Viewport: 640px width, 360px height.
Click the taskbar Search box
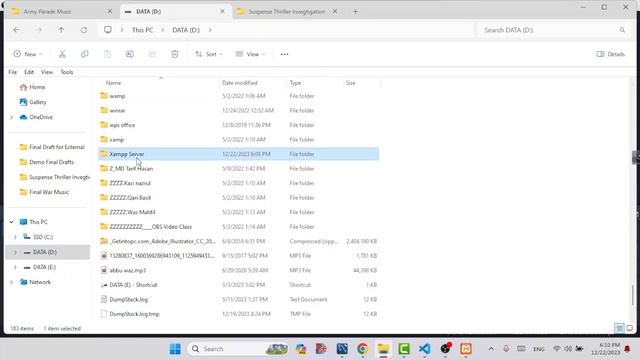pos(238,349)
